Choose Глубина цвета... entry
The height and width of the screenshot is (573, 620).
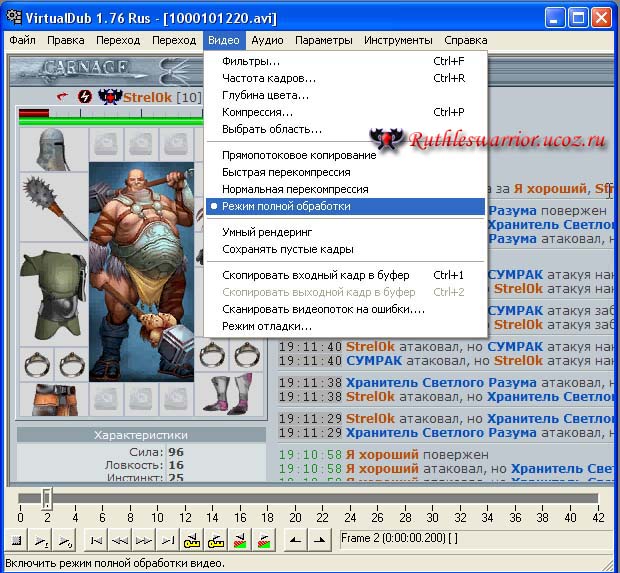click(x=345, y=95)
